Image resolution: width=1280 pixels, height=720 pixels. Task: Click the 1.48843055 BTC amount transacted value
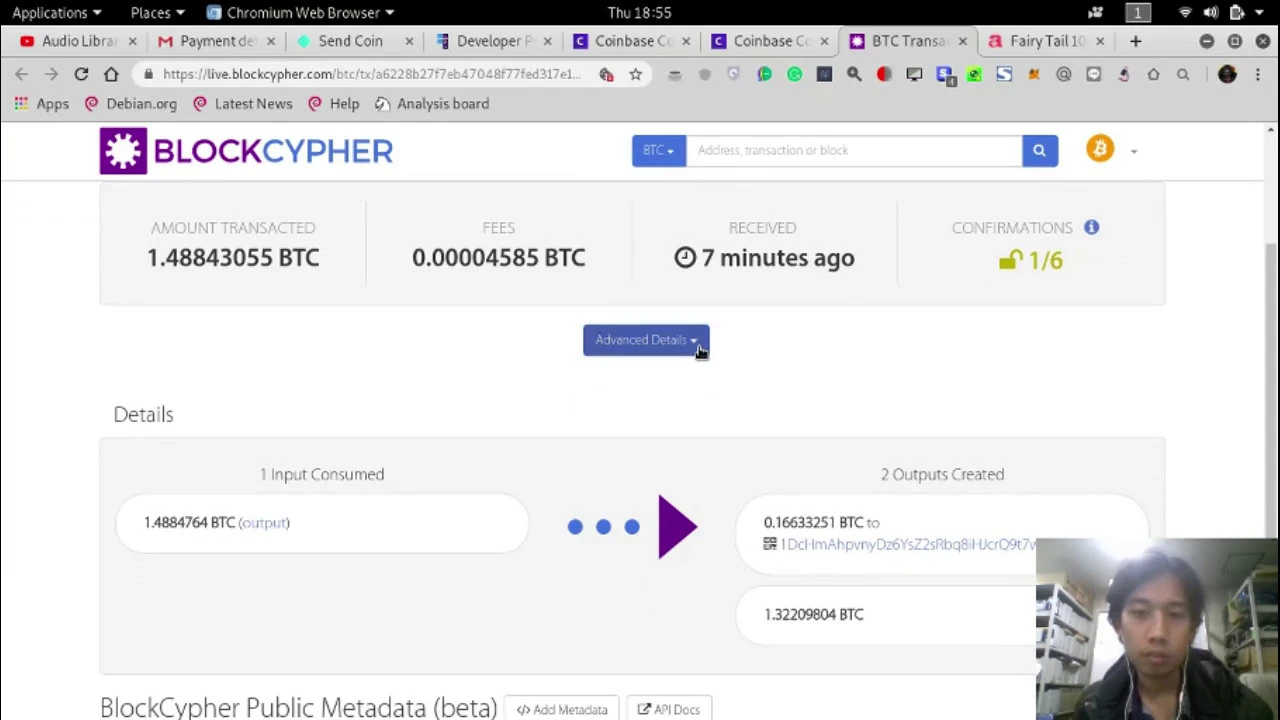pos(233,258)
